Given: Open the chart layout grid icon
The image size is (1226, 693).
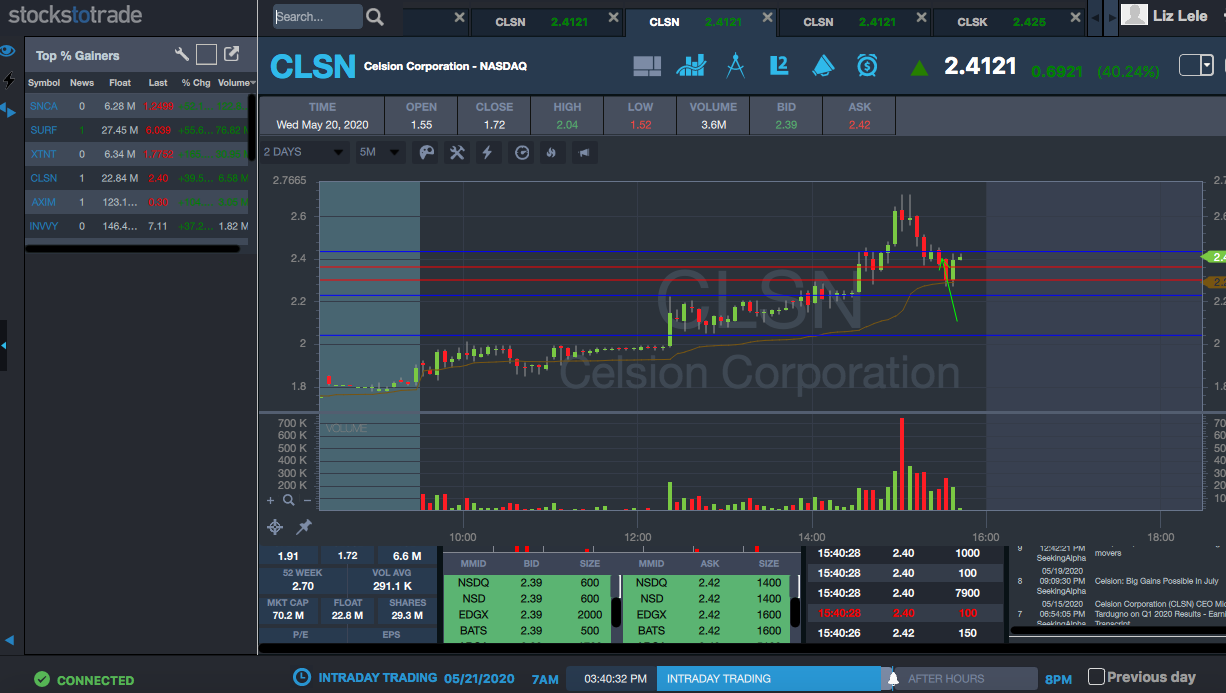Looking at the screenshot, I should 647,66.
